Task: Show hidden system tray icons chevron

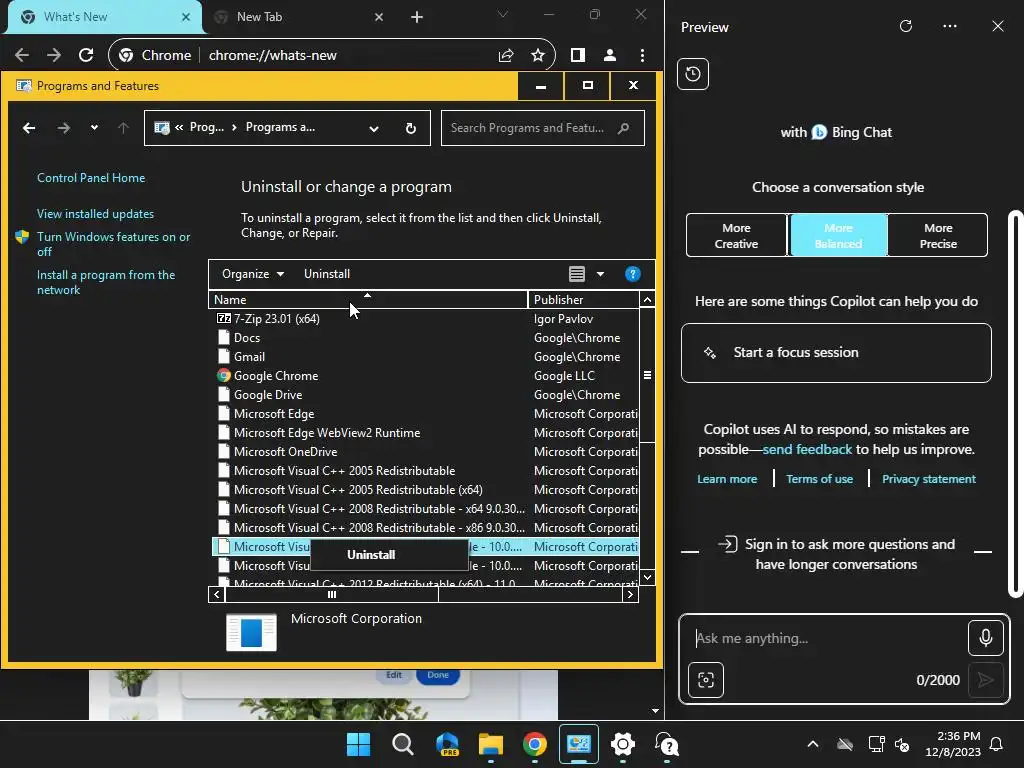Action: (812, 744)
